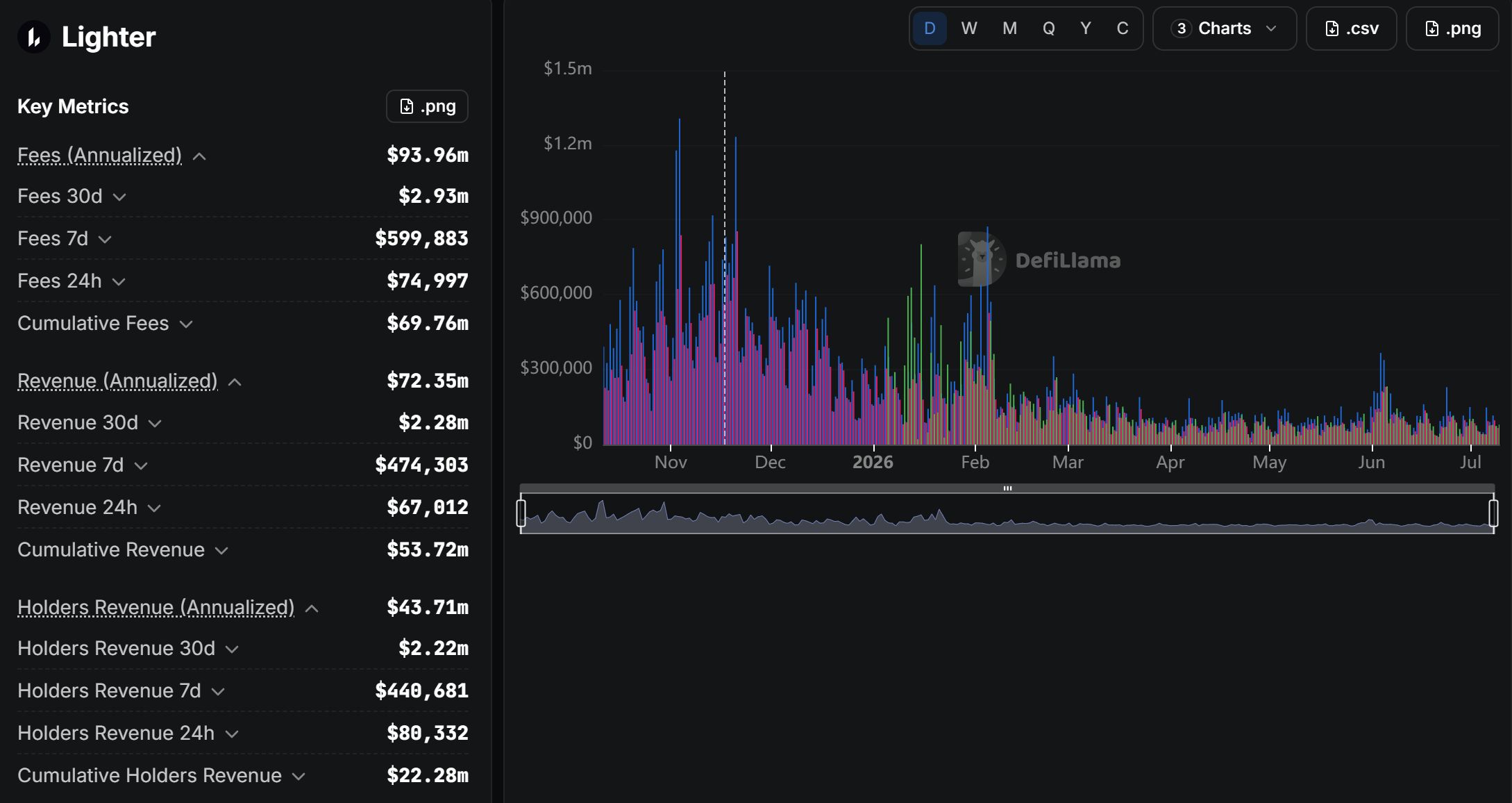1512x803 pixels.
Task: Click the $2.93m Fees 30d value
Action: point(433,197)
